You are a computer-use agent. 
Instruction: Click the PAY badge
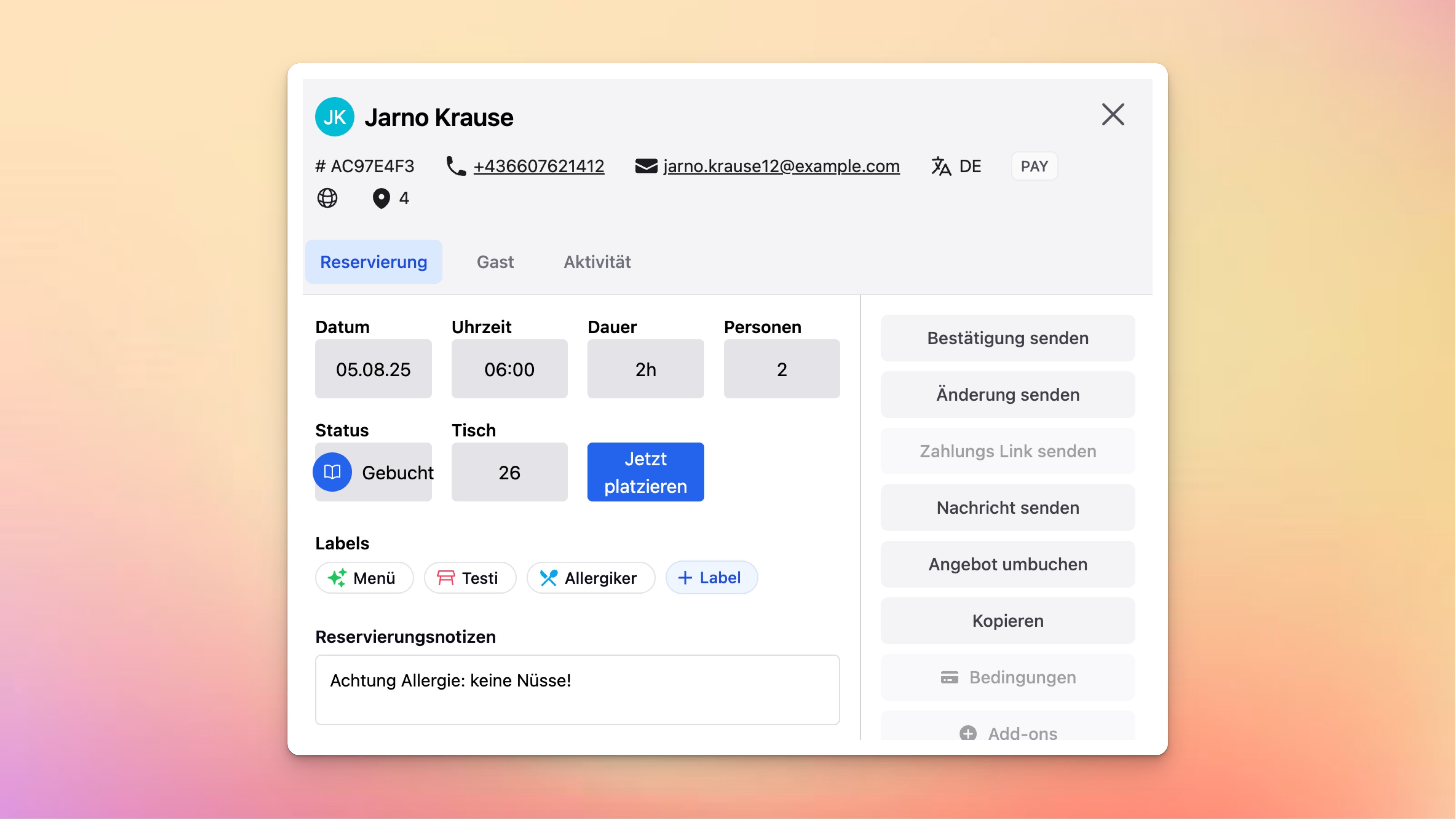[1034, 166]
